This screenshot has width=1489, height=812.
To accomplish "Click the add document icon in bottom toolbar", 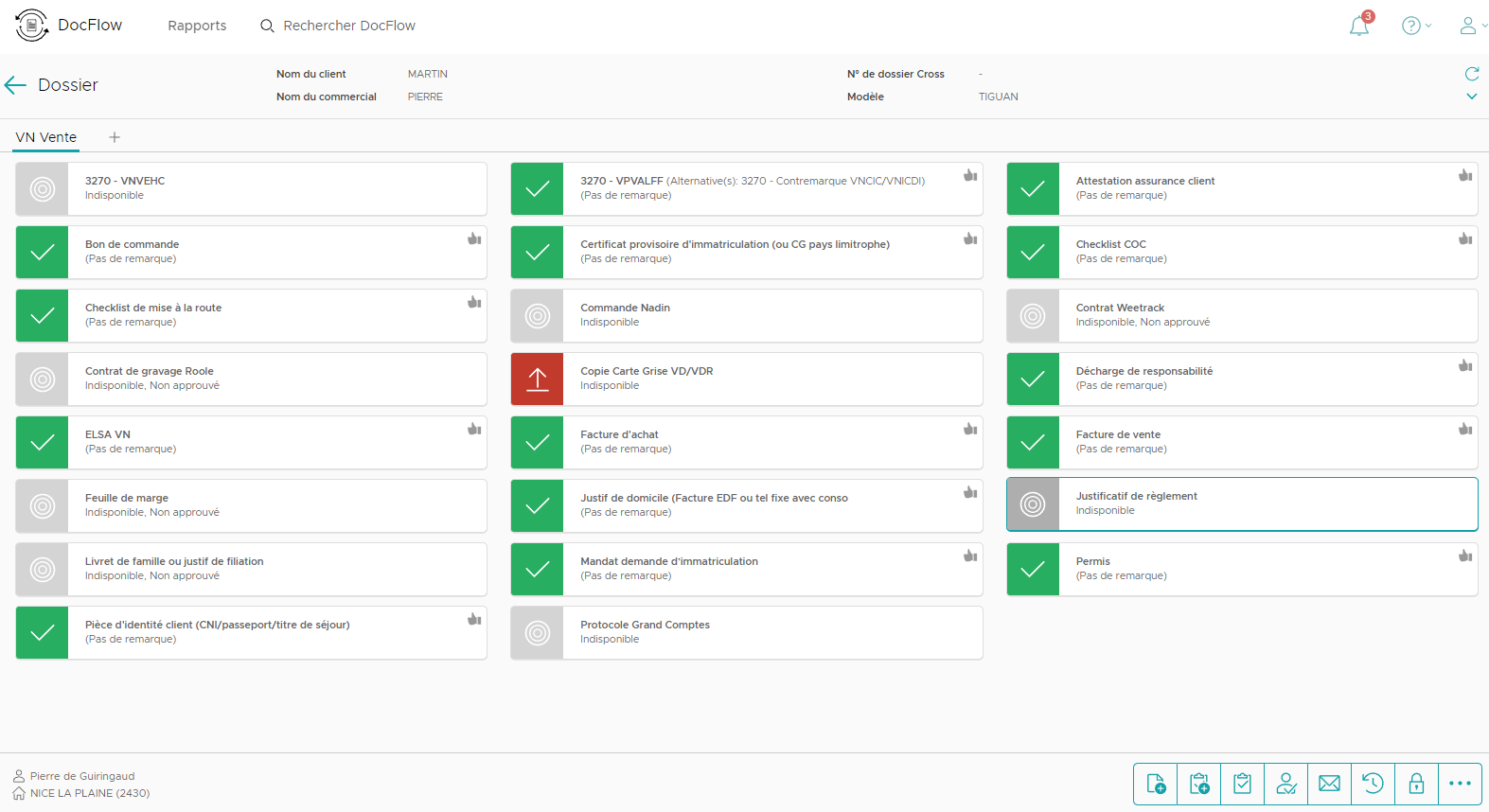I will click(x=1156, y=784).
